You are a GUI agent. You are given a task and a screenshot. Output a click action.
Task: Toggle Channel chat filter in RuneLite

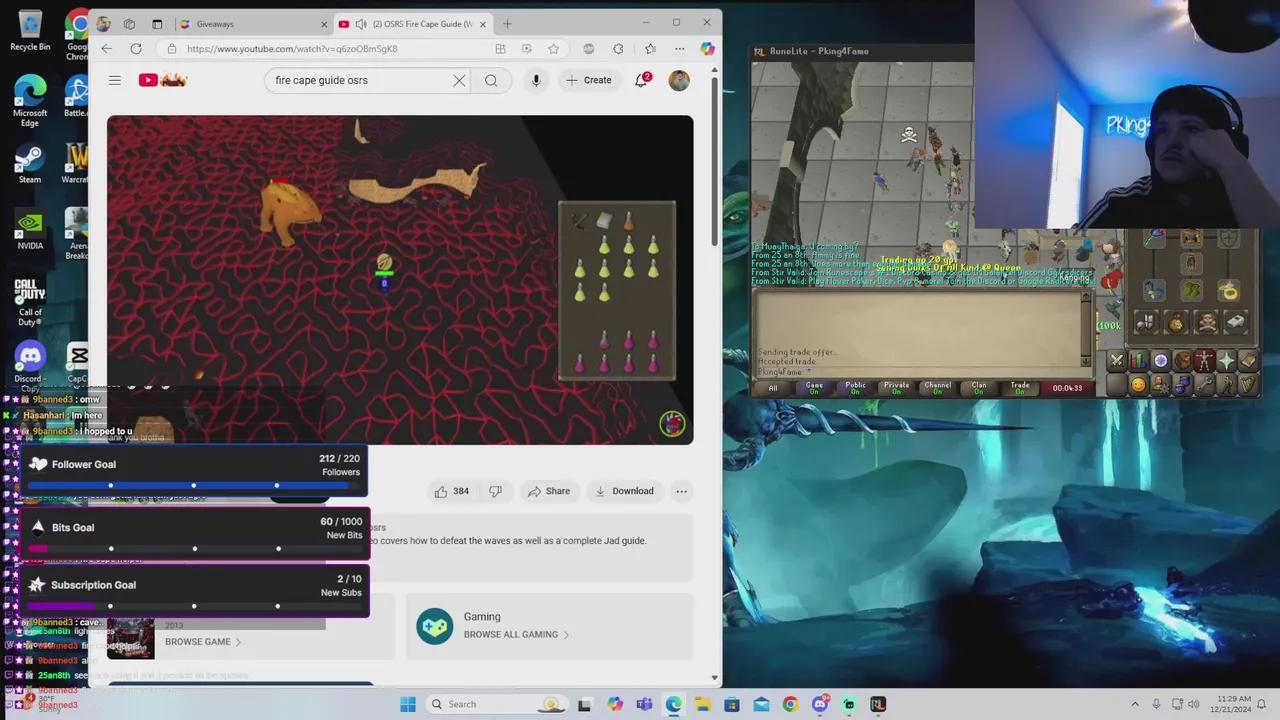tap(938, 388)
